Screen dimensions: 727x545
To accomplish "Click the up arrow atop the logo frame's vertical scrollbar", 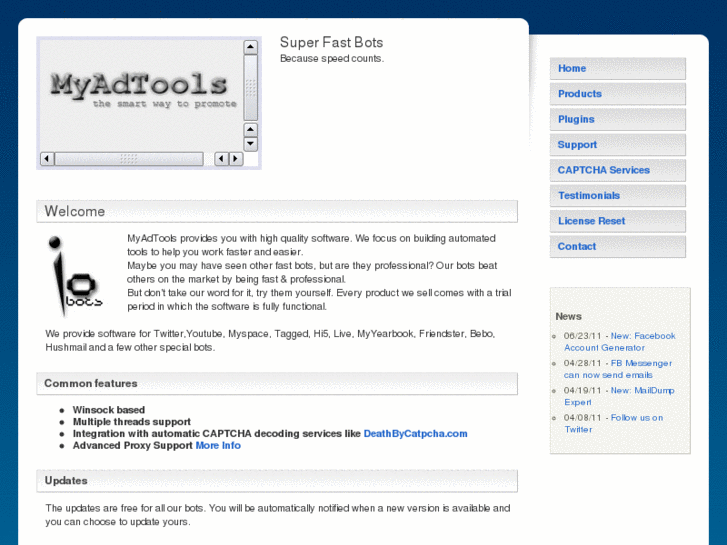I will coord(250,47).
